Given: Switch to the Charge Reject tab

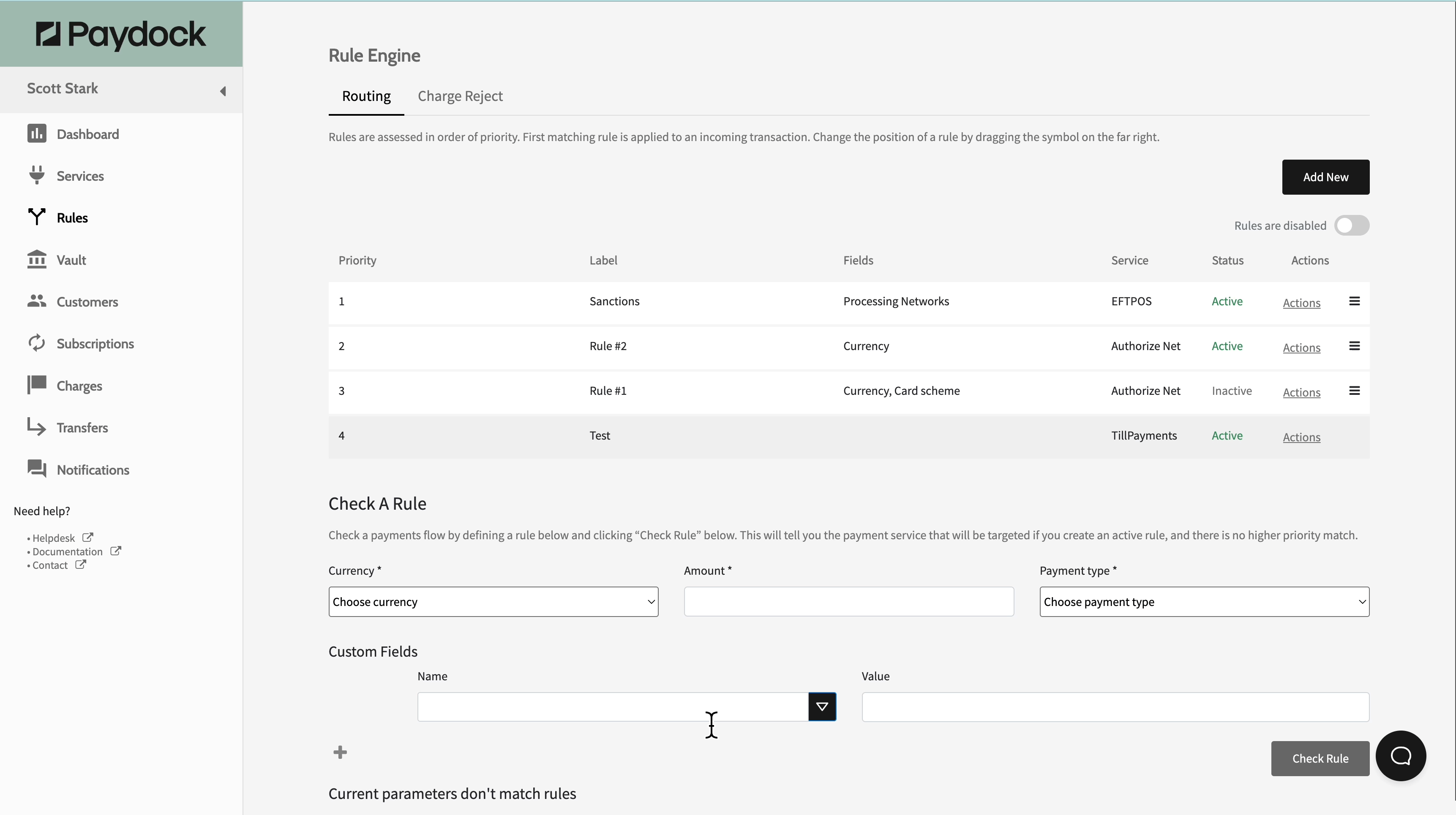Looking at the screenshot, I should click(x=460, y=96).
